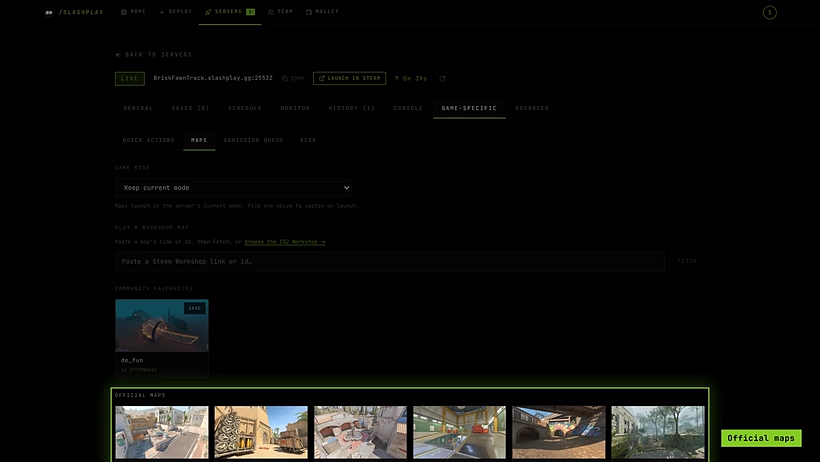
Task: Open the History (1) tab
Action: tap(351, 108)
